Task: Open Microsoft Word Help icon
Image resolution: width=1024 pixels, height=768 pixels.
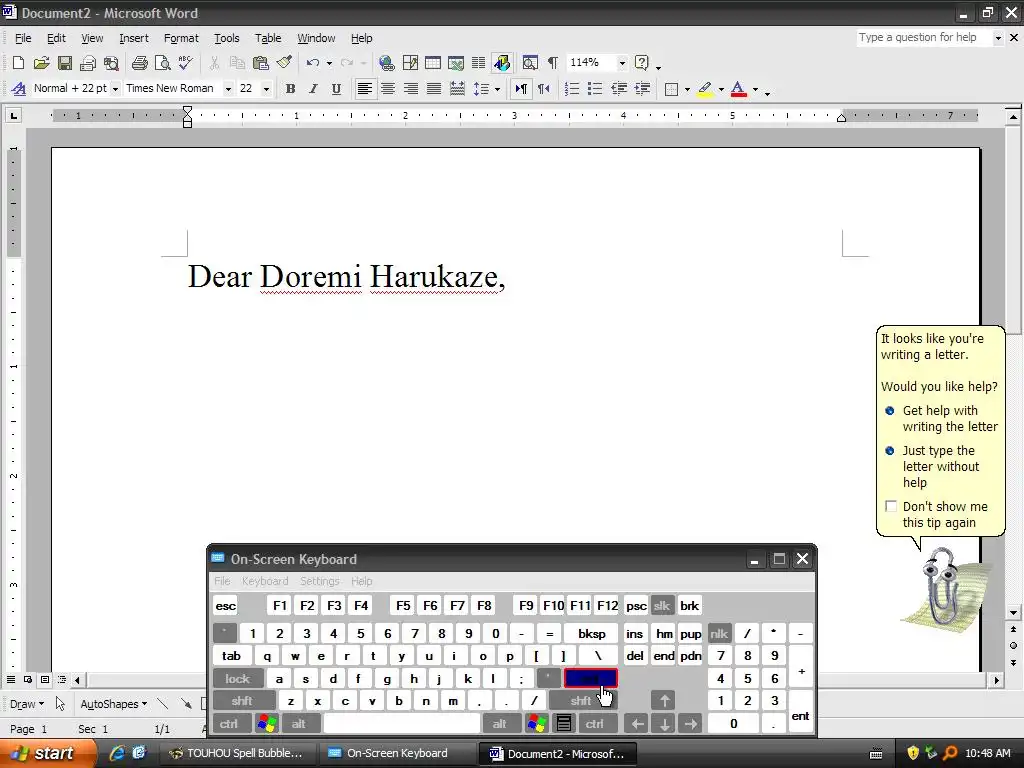Action: click(642, 63)
